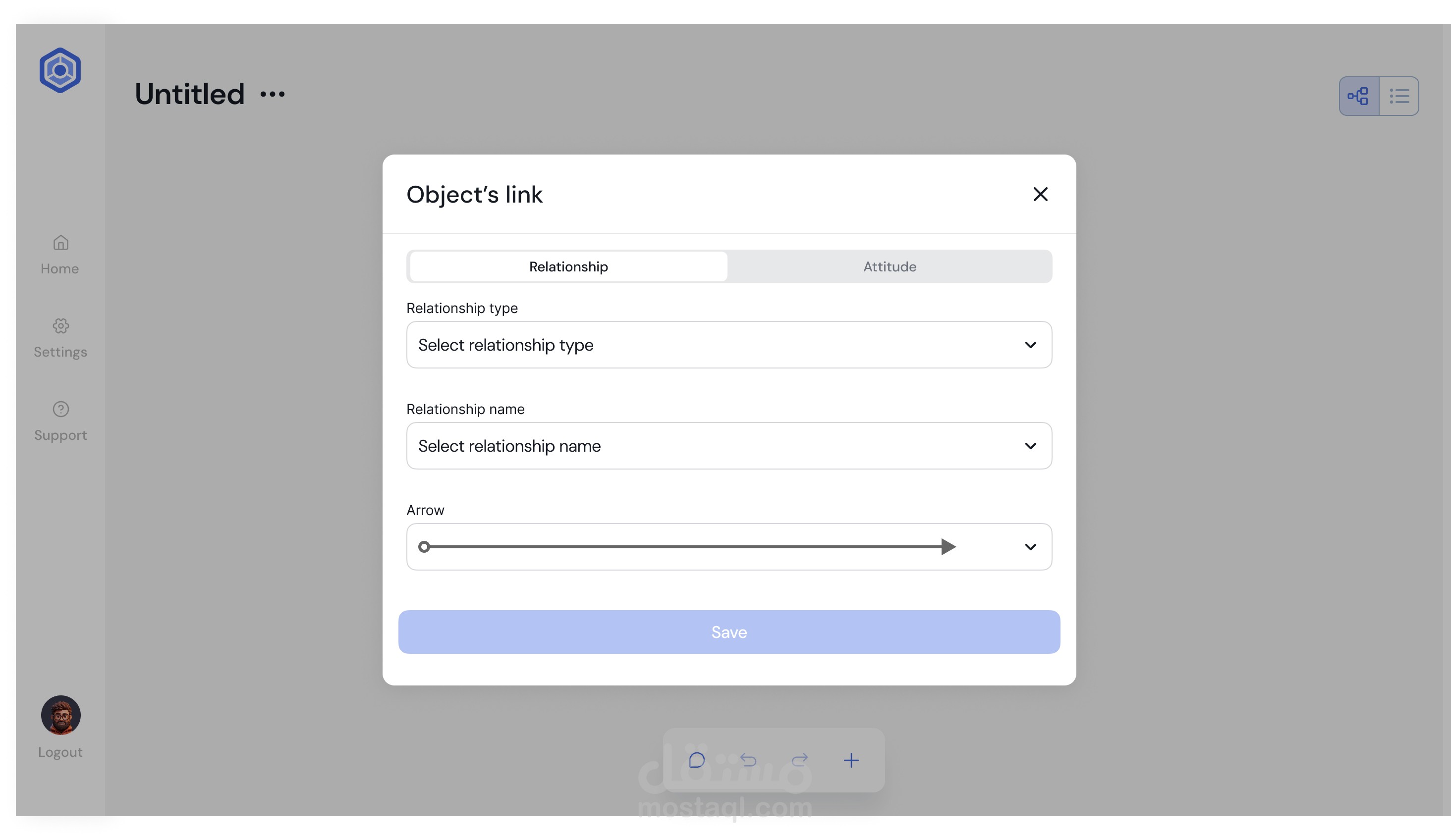Expand the Select relationship name dropdown
The height and width of the screenshot is (840, 1451).
[729, 446]
